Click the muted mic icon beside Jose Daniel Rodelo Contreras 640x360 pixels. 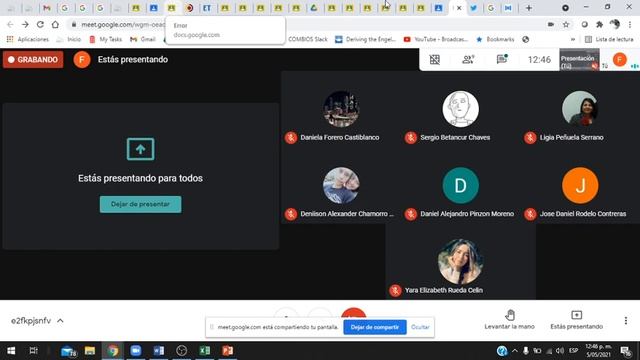[x=530, y=214]
